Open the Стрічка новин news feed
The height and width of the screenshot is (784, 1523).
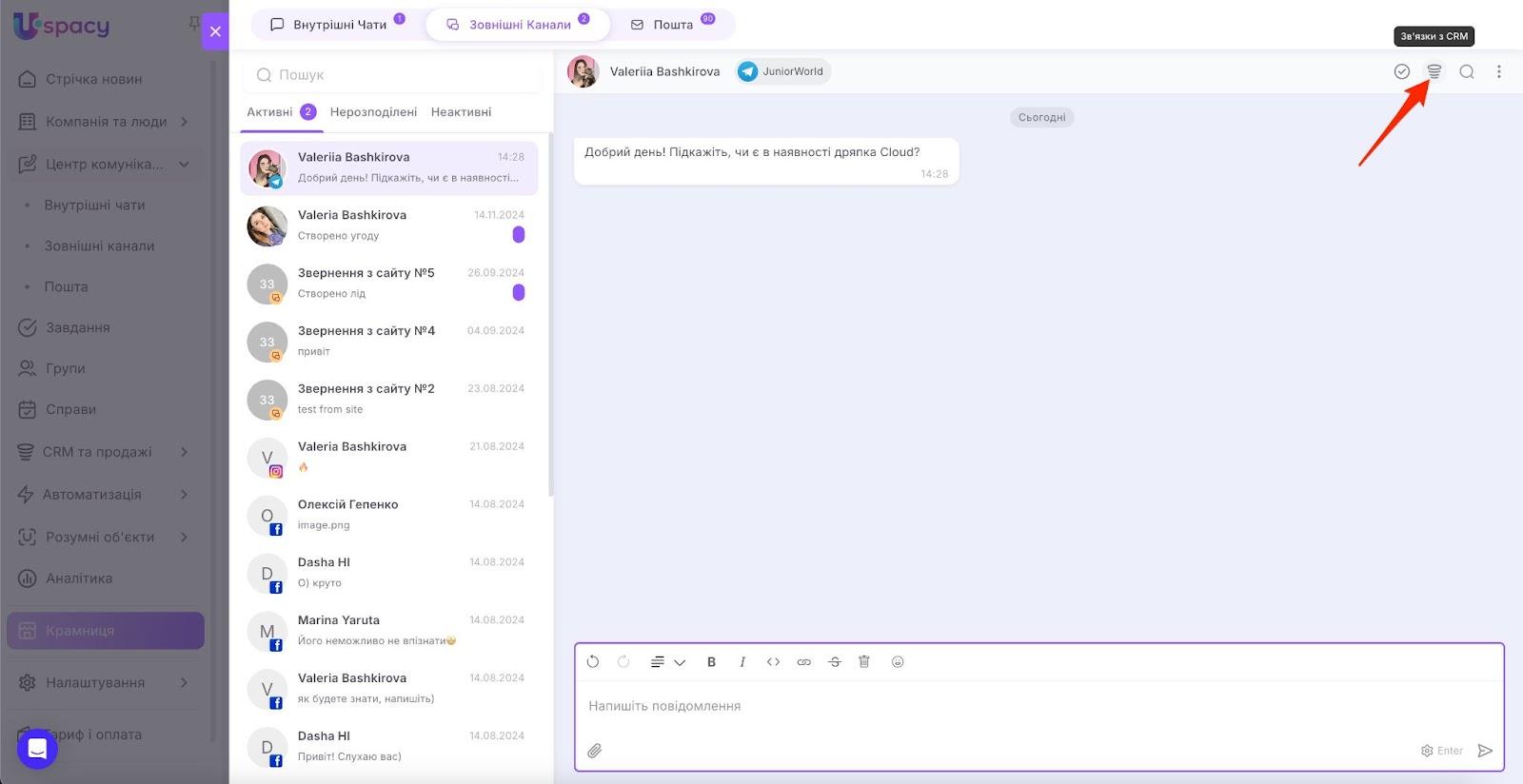93,79
